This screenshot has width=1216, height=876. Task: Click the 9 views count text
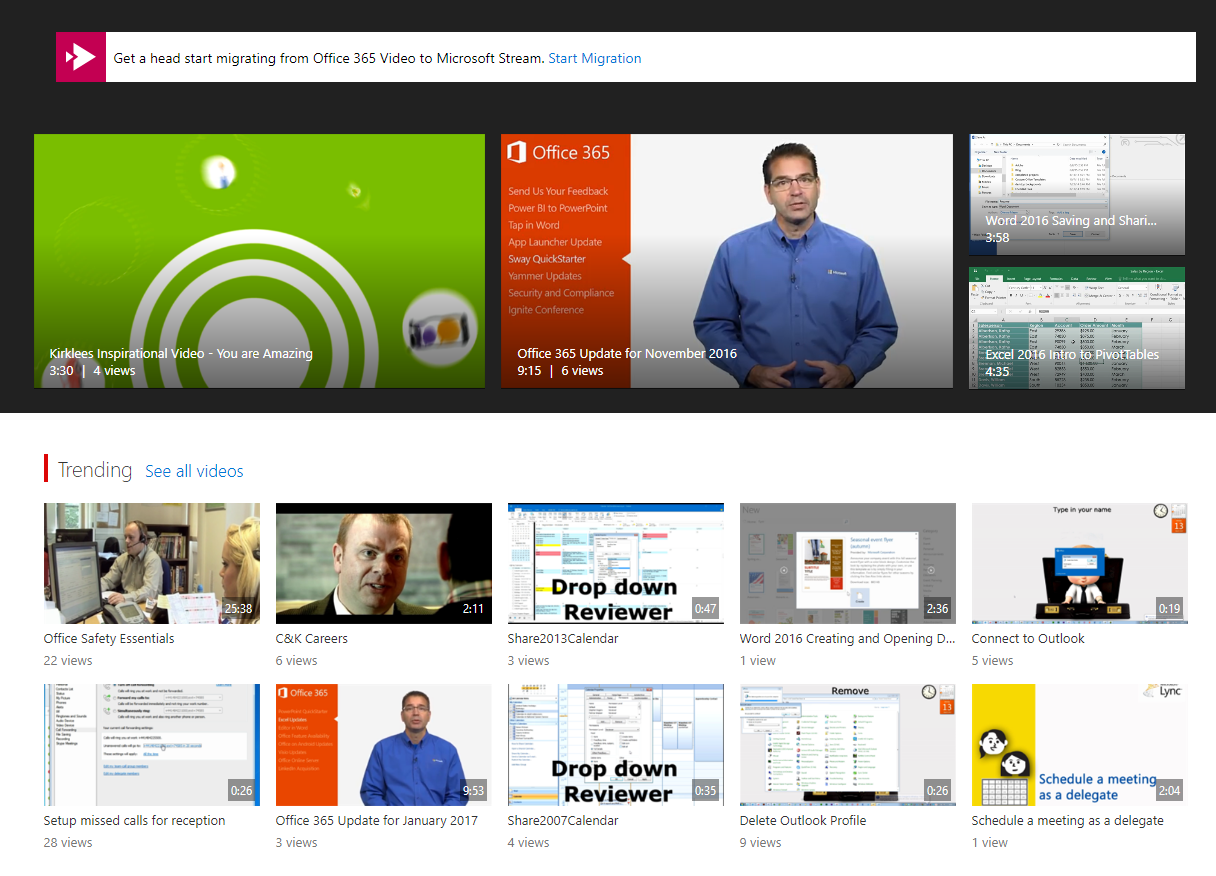tap(761, 843)
